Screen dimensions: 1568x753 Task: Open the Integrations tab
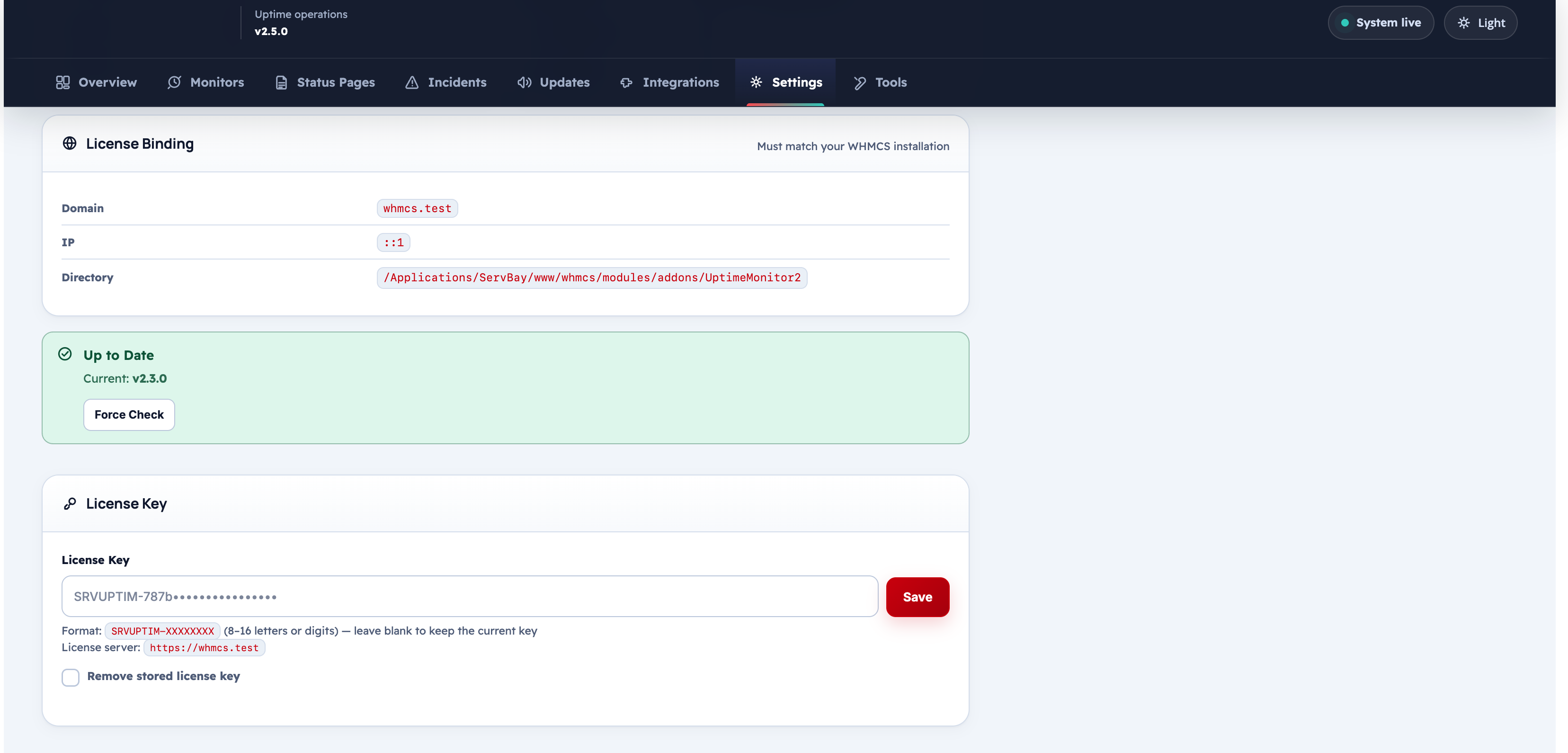point(669,82)
